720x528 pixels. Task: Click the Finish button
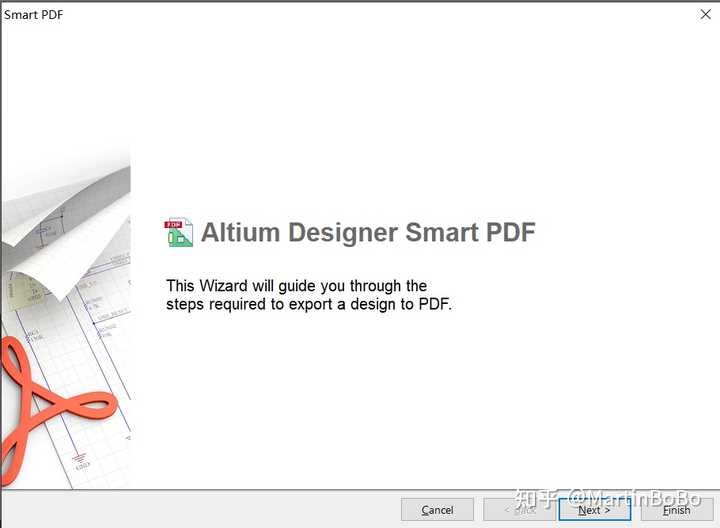[676, 510]
